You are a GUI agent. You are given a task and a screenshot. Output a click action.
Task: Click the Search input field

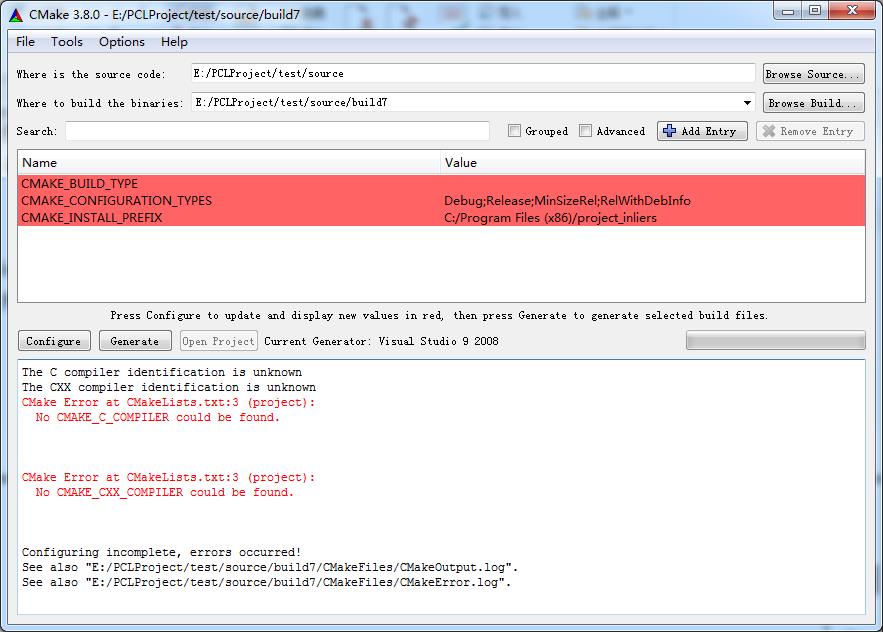pyautogui.click(x=277, y=131)
